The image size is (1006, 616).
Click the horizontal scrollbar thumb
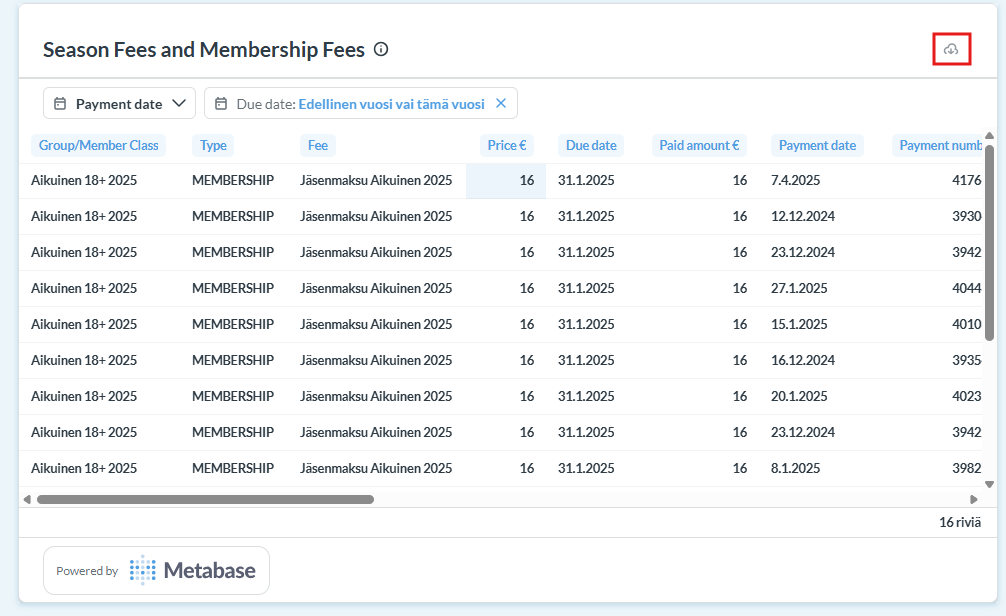(x=205, y=499)
